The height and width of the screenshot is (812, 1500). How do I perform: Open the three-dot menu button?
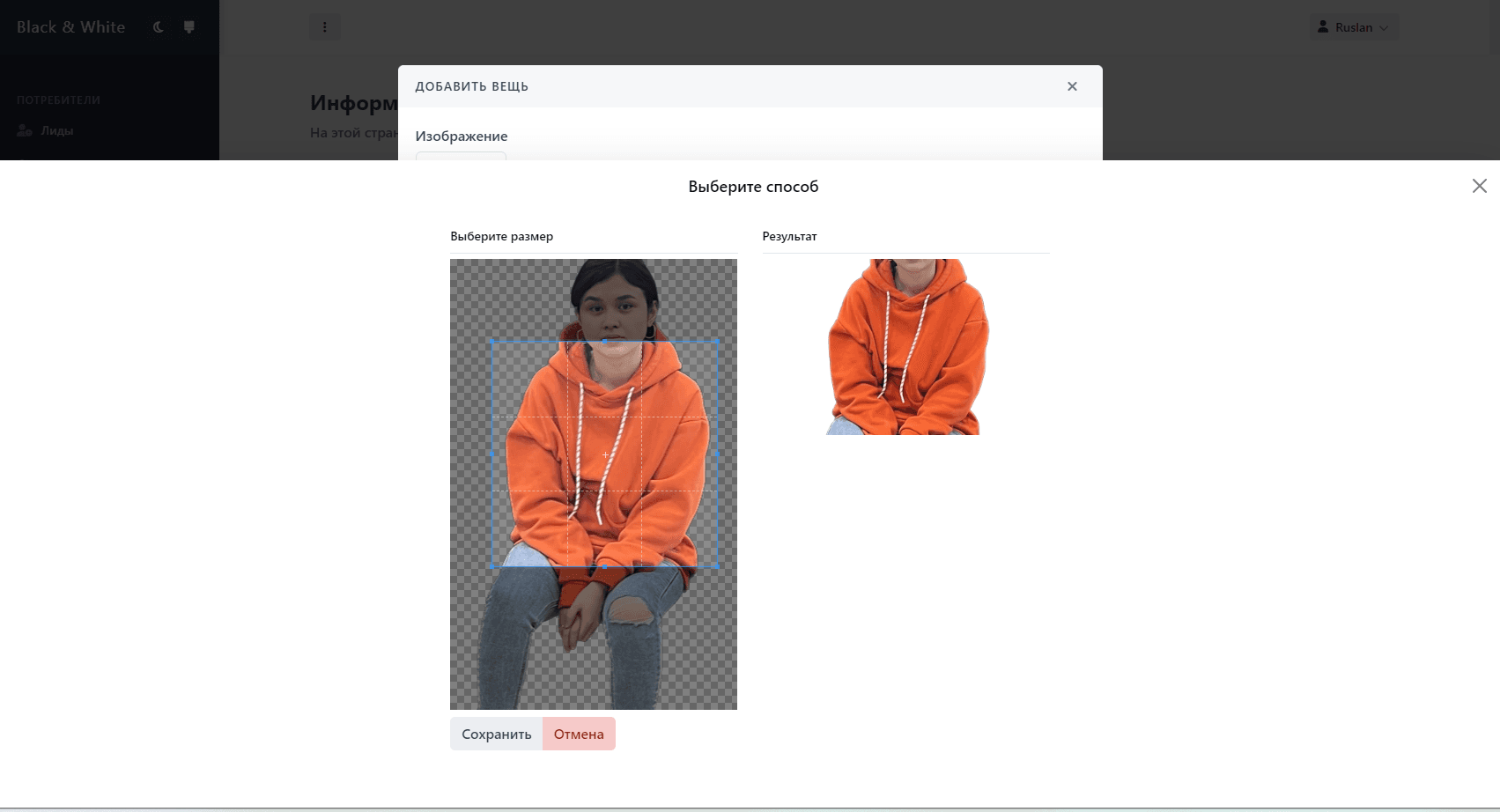pyautogui.click(x=324, y=27)
